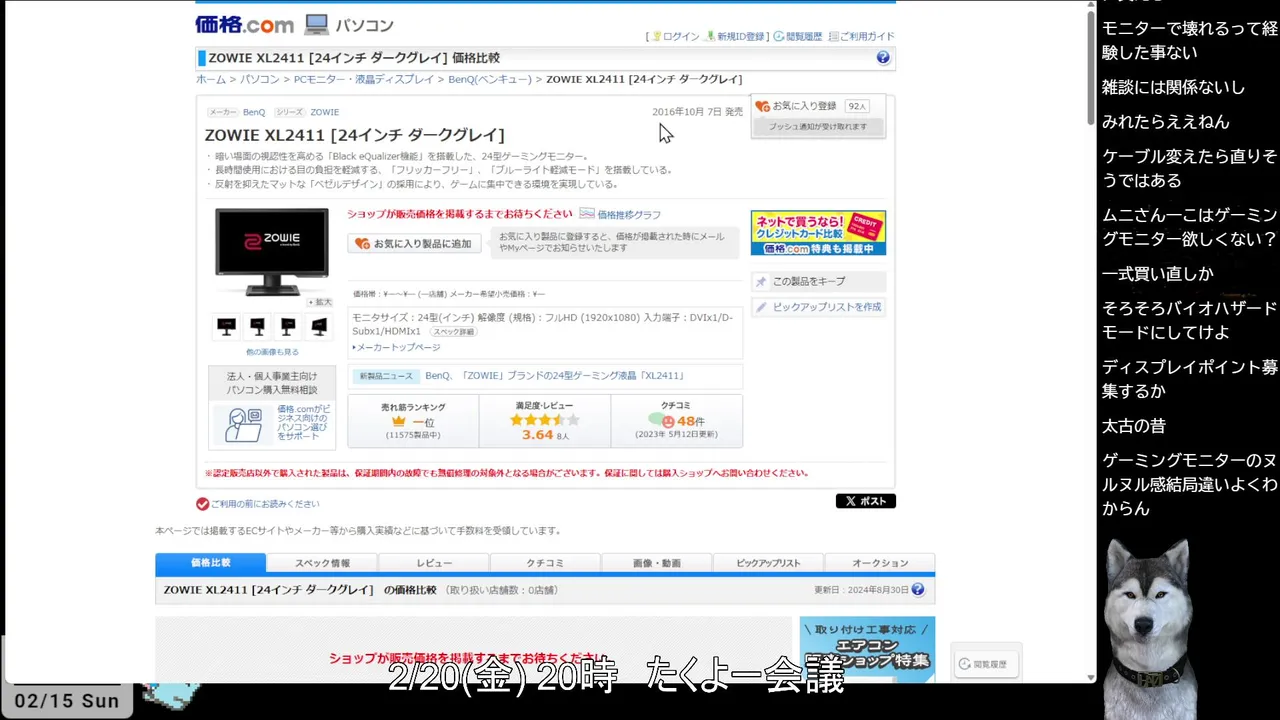Click the 価格.com site logo
Viewport: 1280px width, 720px height.
click(245, 24)
